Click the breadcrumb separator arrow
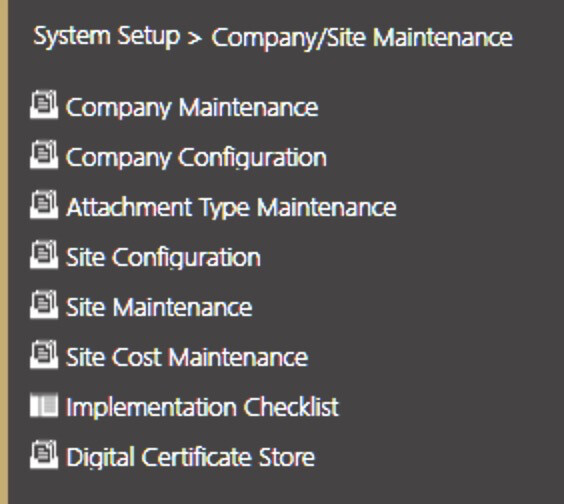This screenshot has height=504, width=564. coord(195,38)
